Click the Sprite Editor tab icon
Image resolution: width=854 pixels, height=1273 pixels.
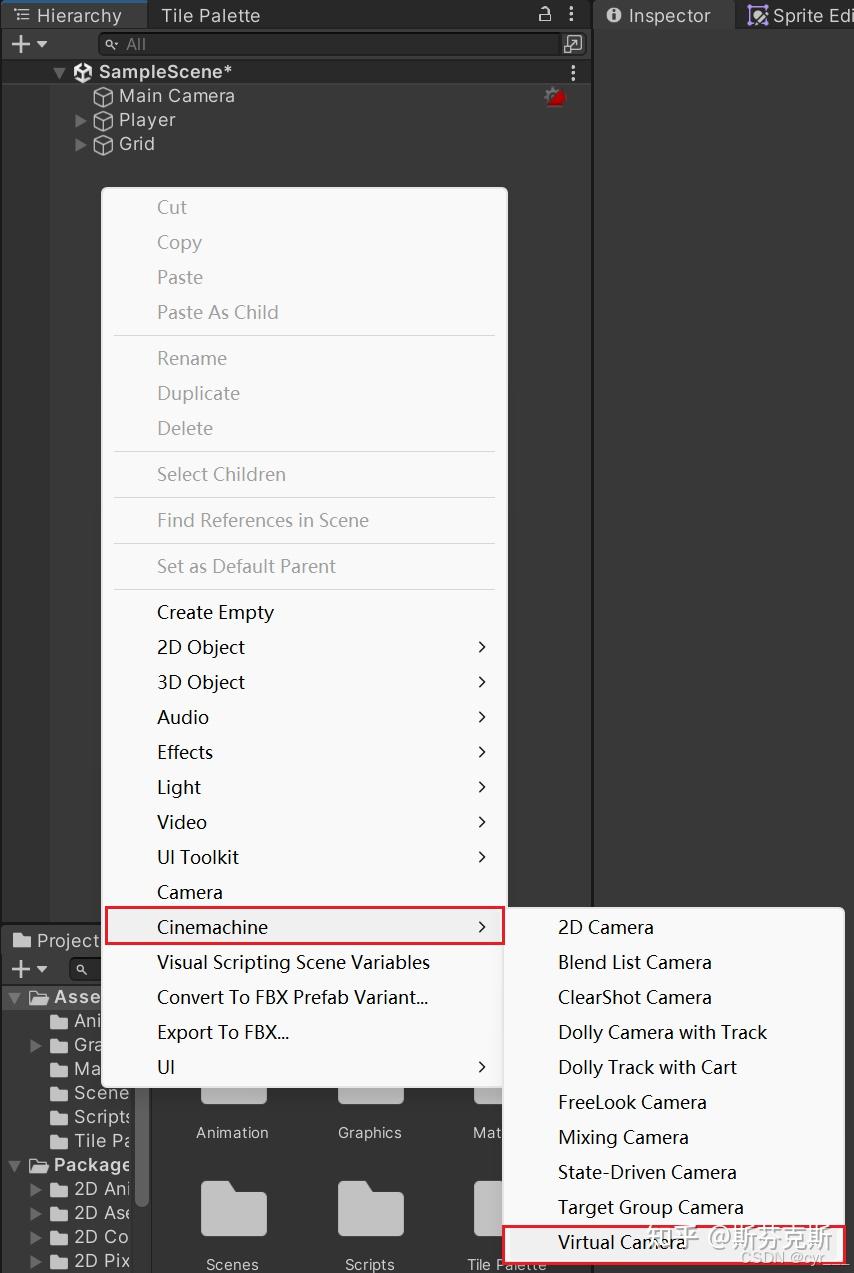(758, 16)
